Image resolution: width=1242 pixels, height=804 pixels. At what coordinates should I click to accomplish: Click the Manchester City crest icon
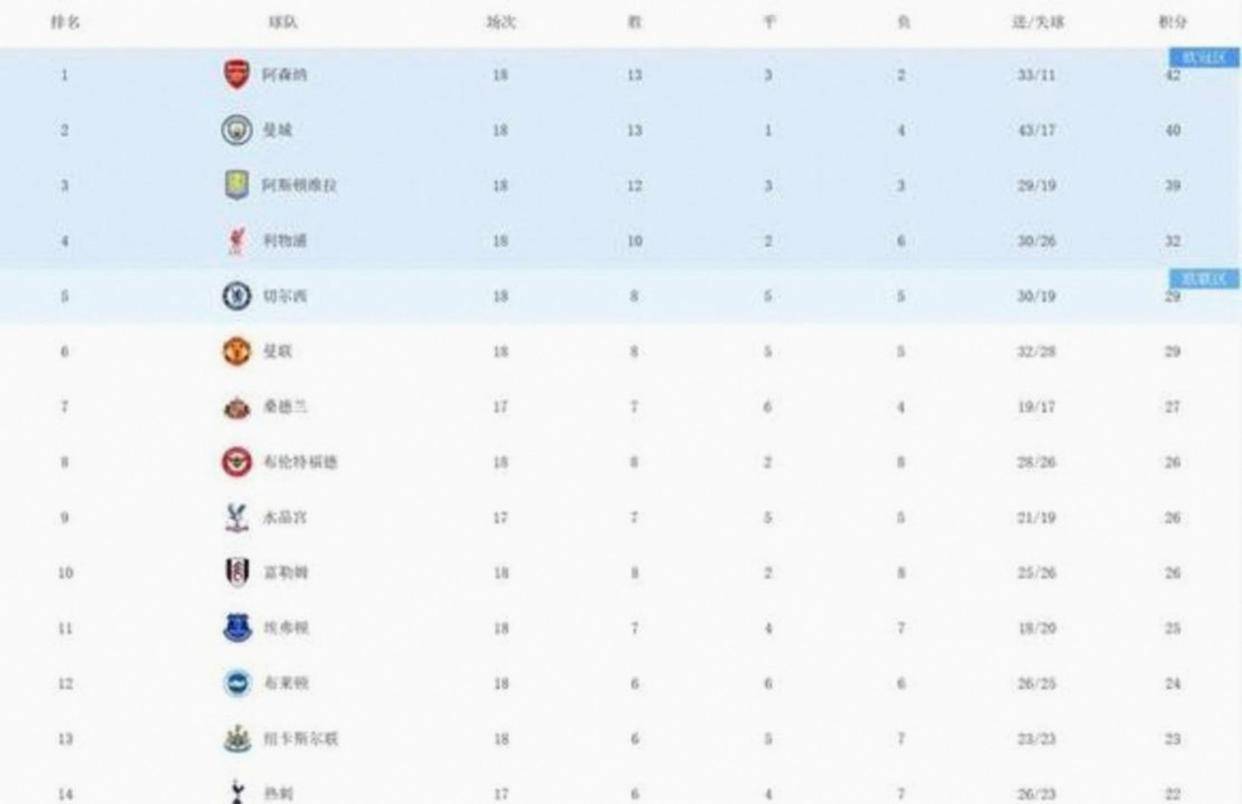click(236, 130)
